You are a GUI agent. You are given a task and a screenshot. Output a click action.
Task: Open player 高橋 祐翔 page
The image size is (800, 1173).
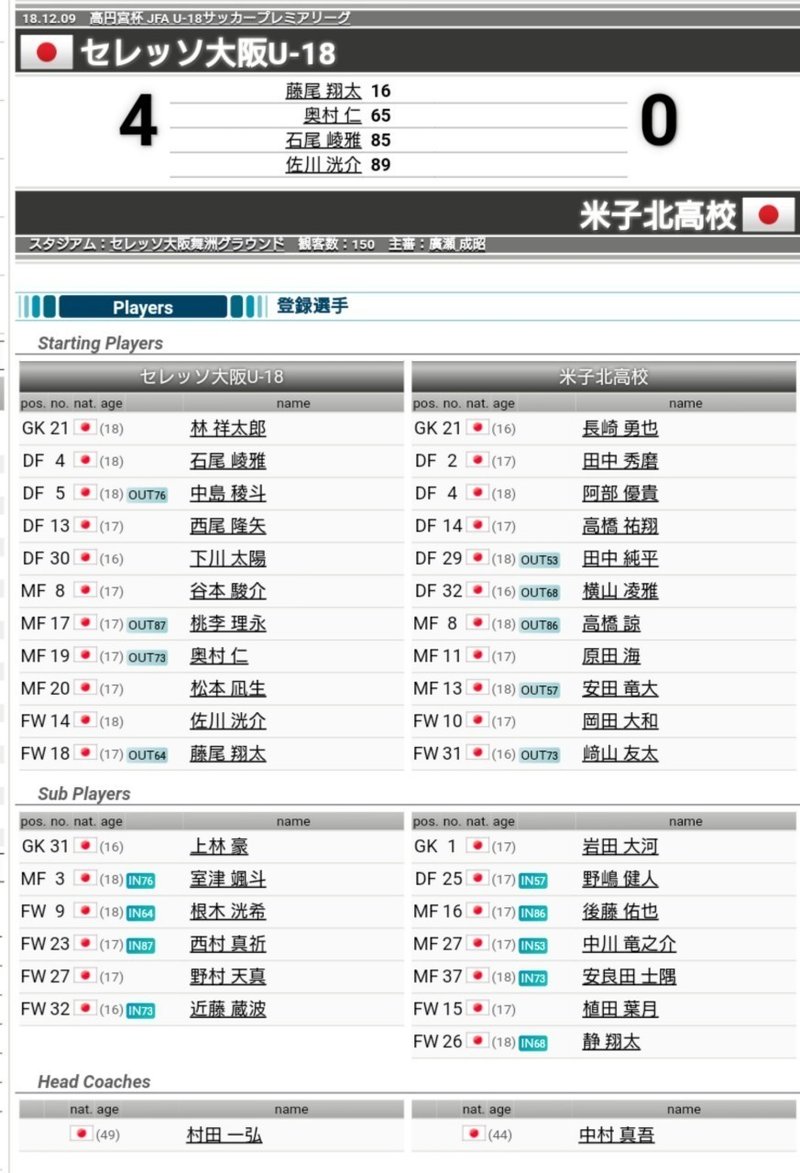coord(620,526)
